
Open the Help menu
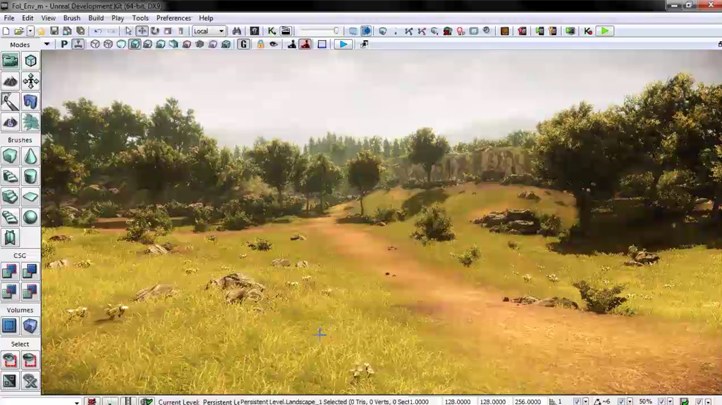206,18
